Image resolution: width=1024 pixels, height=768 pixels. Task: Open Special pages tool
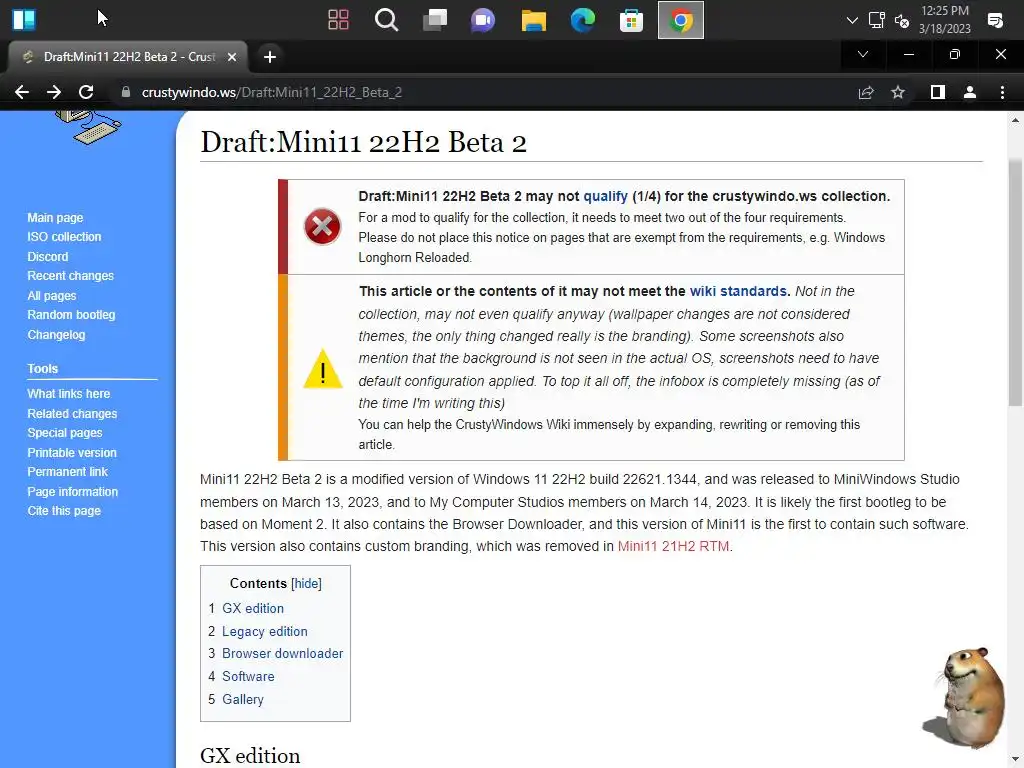pyautogui.click(x=65, y=432)
